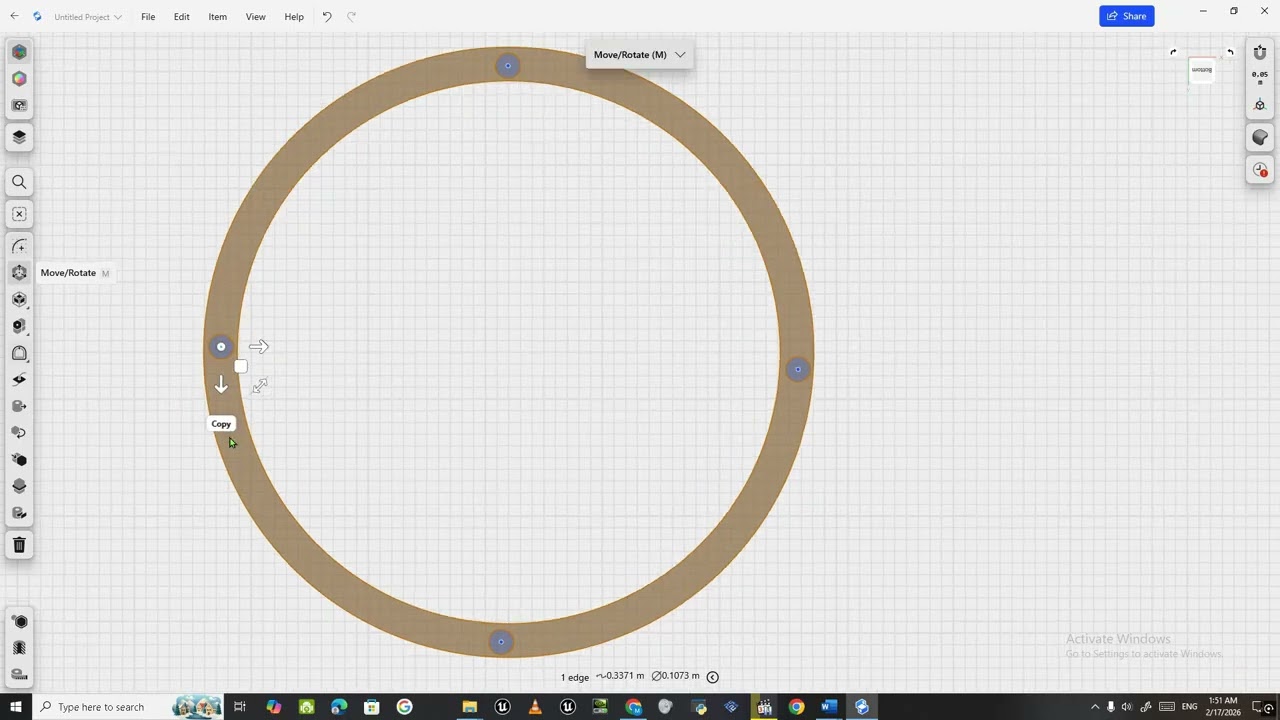This screenshot has height=720, width=1280.
Task: Click the Copy badge near the gizmo
Action: coord(221,424)
